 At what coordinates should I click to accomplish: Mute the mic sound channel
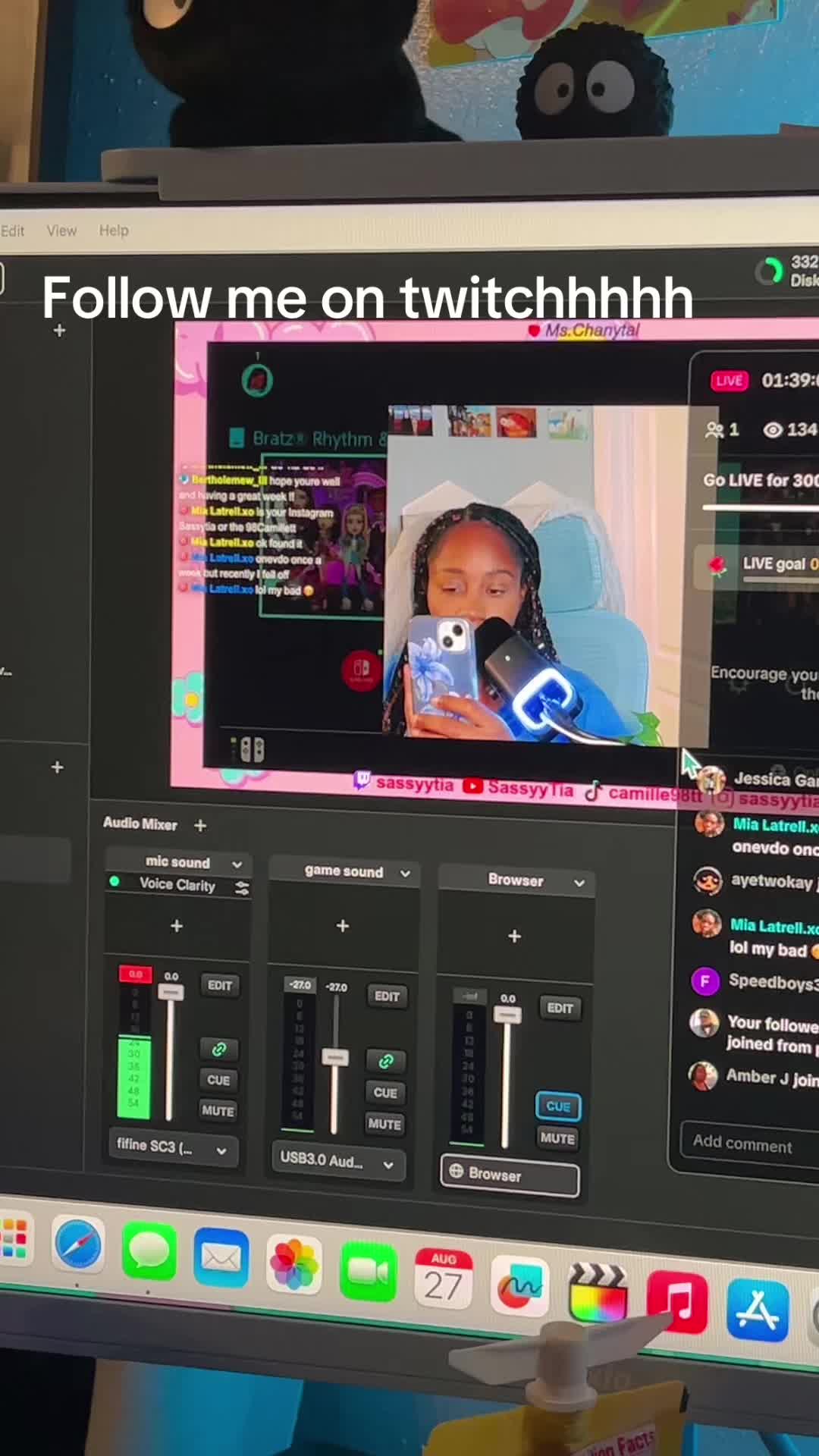point(218,1111)
